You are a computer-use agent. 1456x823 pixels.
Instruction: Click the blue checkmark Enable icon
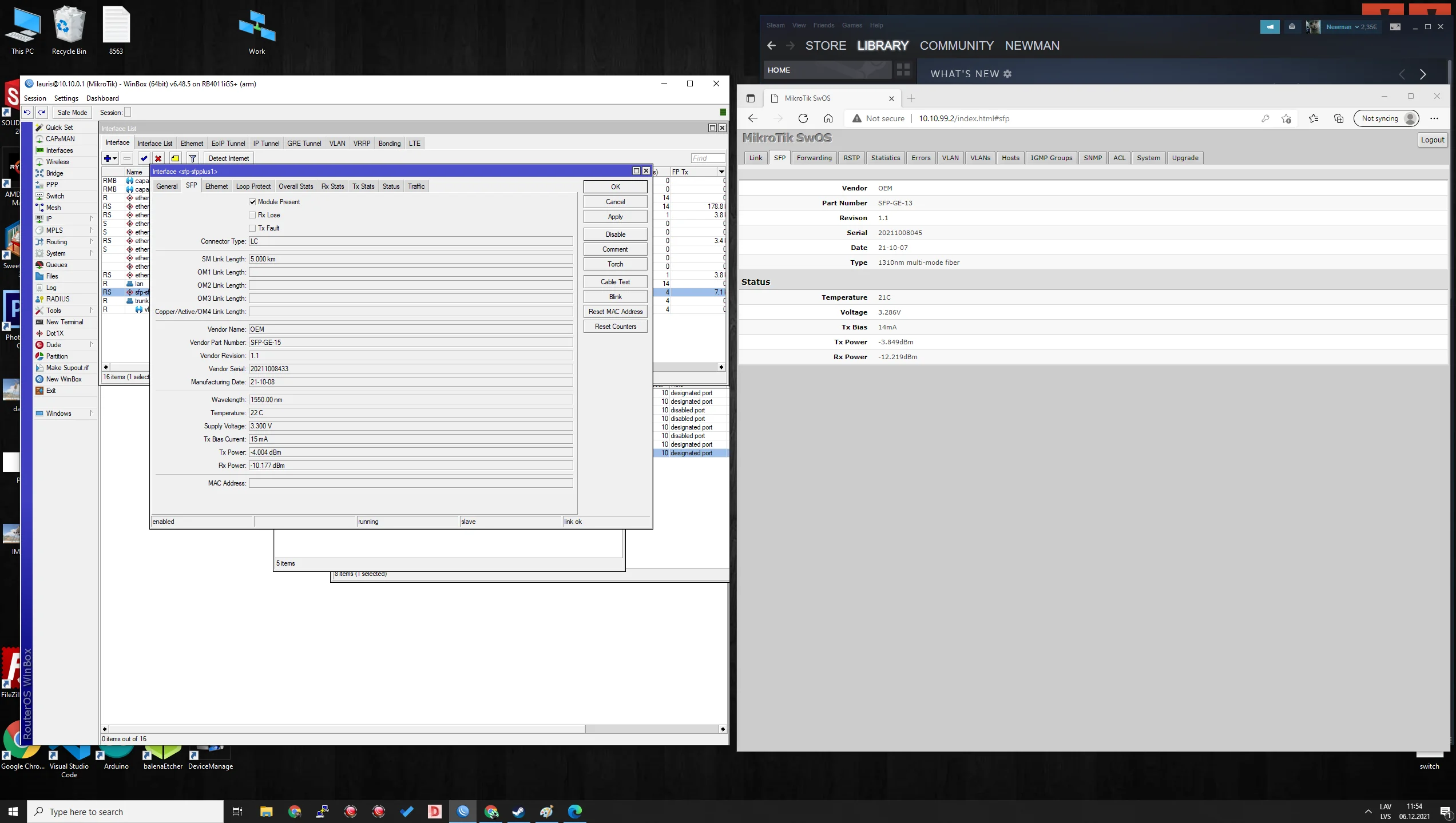[144, 158]
